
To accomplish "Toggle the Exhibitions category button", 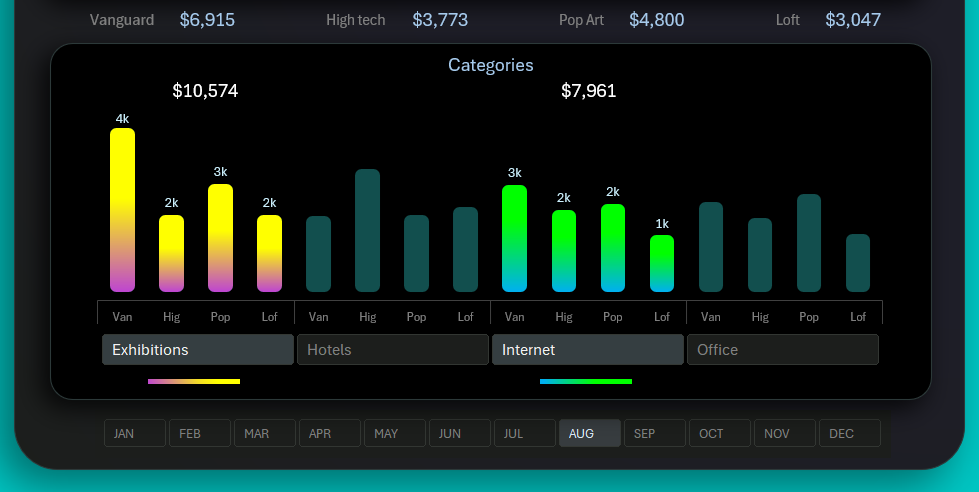I will (197, 350).
